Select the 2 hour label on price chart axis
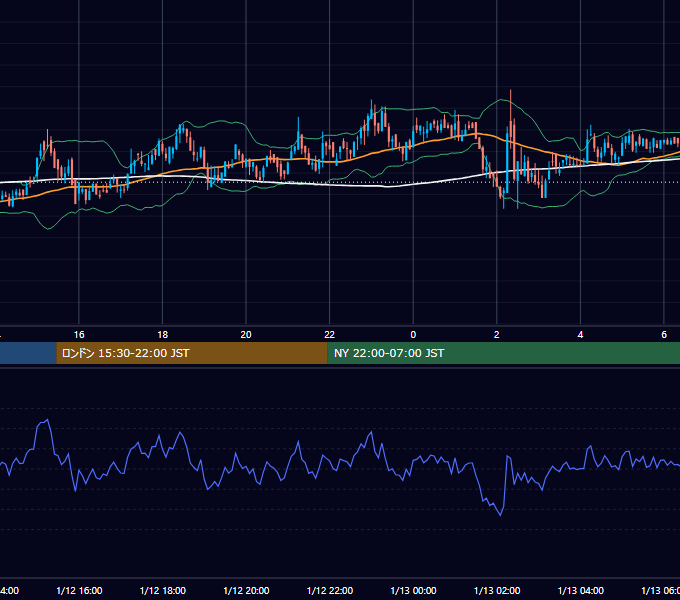The width and height of the screenshot is (680, 600). 497,335
